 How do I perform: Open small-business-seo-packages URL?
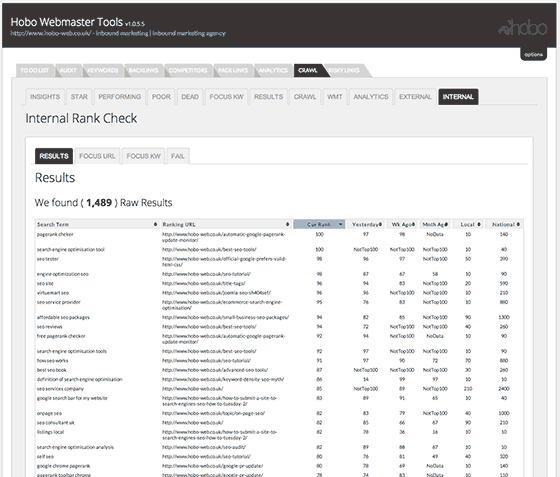tap(225, 317)
